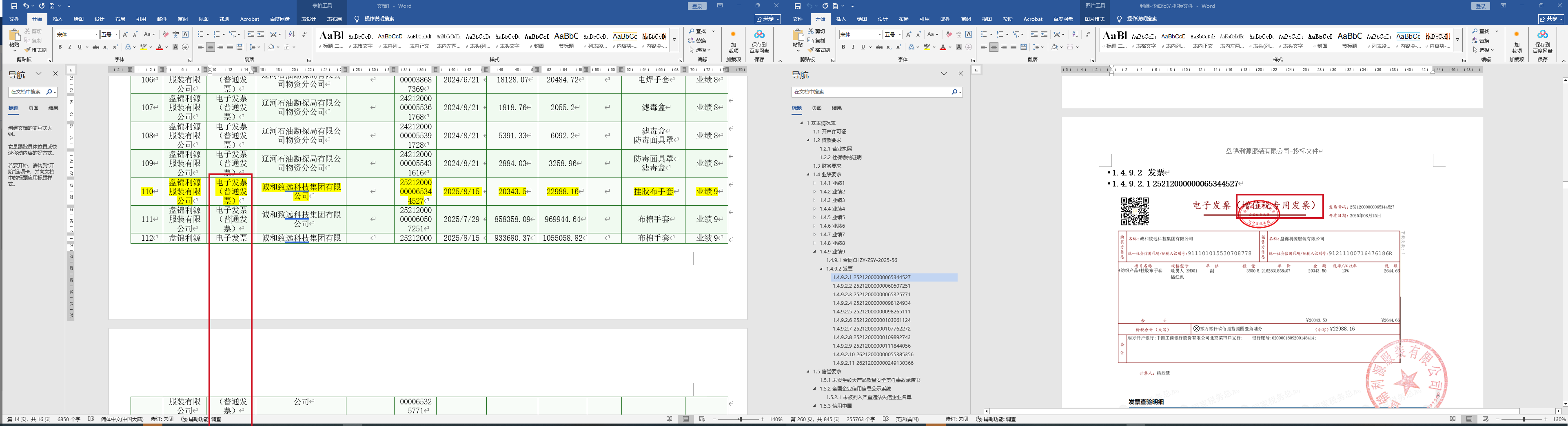Apply cell shading fill in the 文档1 window

click(x=271, y=47)
